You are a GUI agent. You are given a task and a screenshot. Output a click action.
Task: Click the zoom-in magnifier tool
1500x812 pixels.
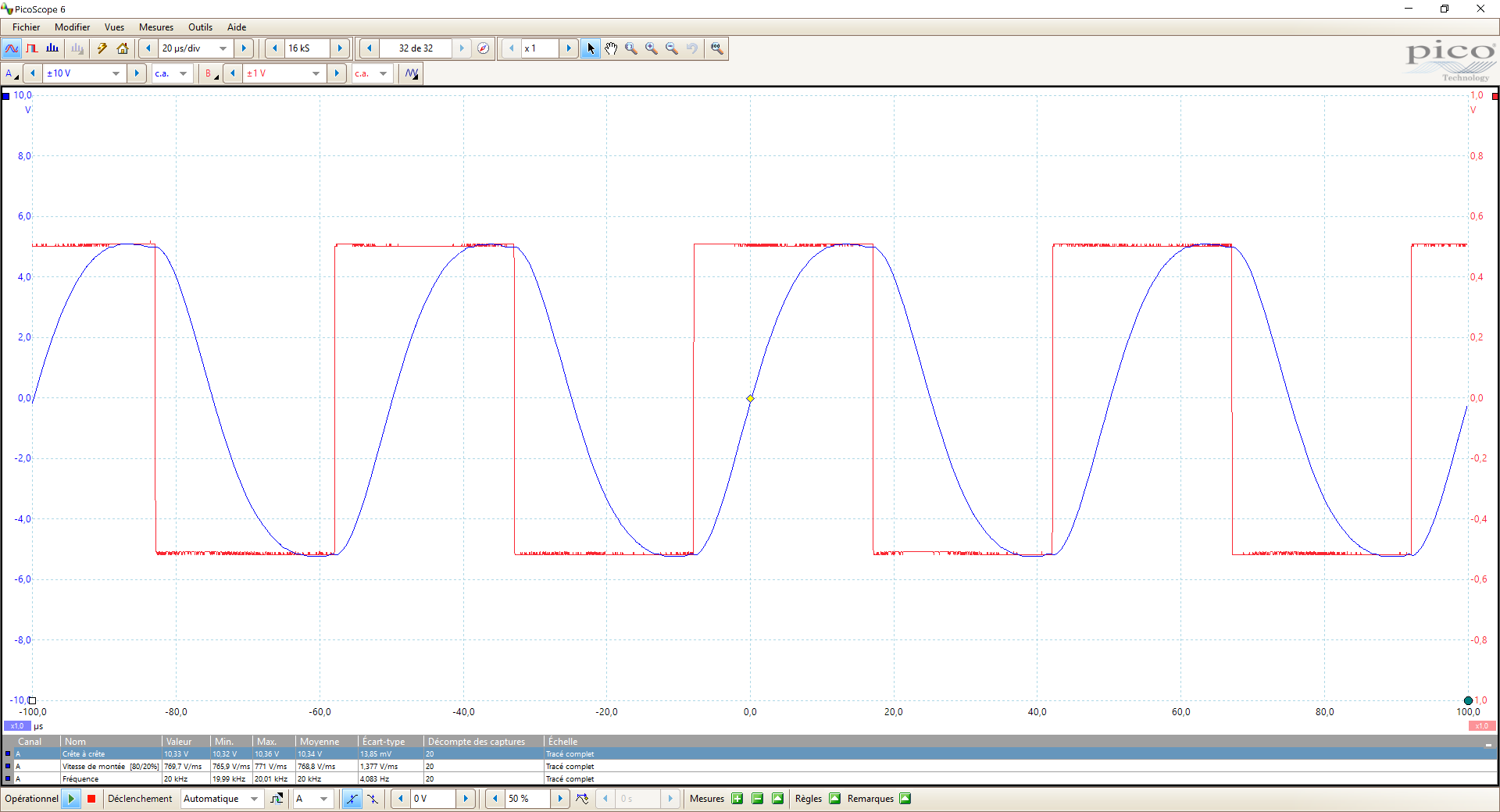coord(652,48)
